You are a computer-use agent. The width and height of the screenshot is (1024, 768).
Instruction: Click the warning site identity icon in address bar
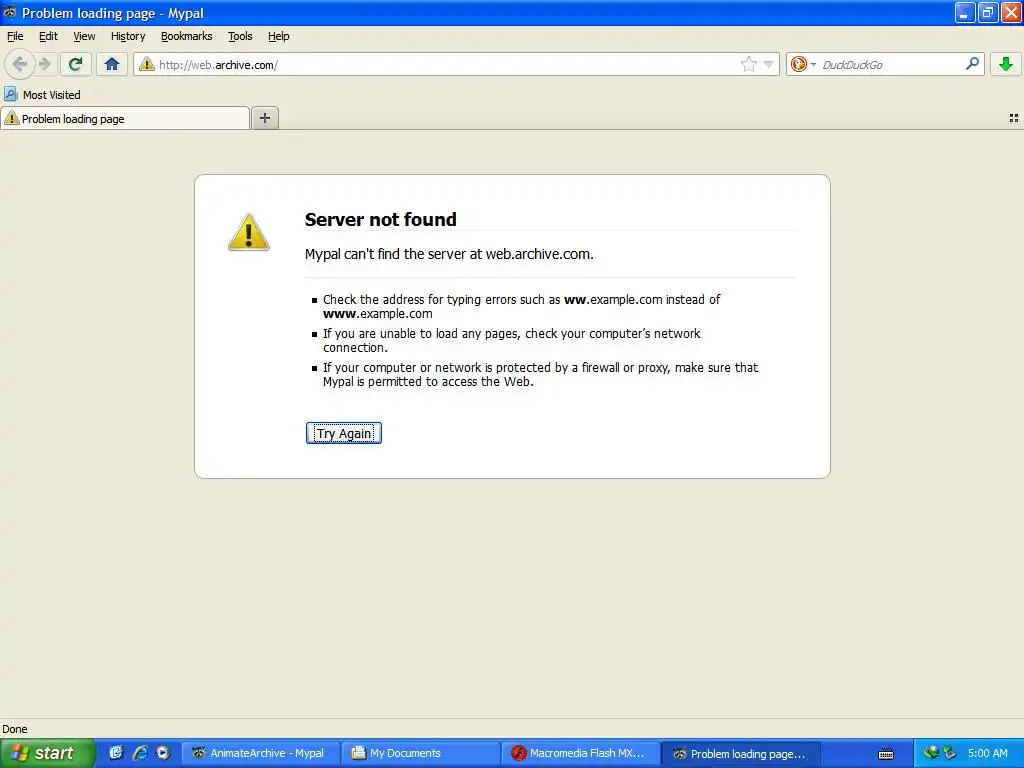(147, 64)
